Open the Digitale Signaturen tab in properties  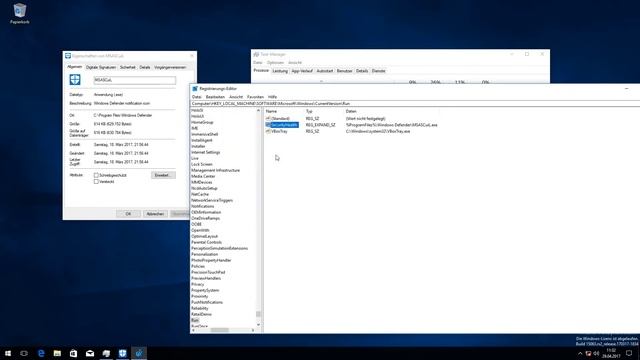(101, 67)
